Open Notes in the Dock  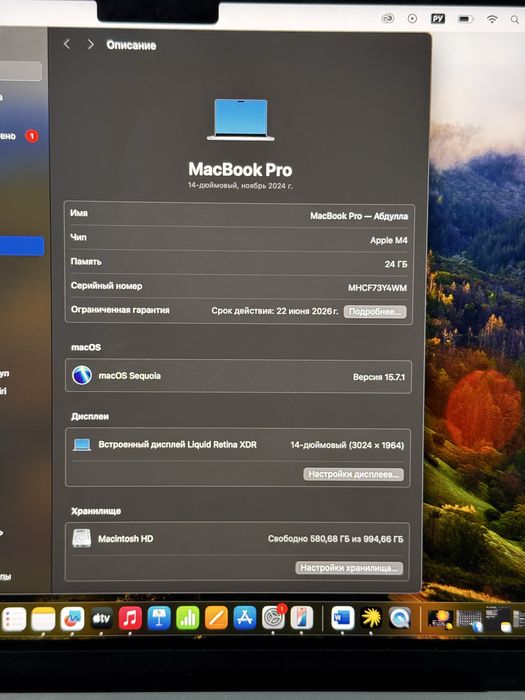tap(43, 619)
